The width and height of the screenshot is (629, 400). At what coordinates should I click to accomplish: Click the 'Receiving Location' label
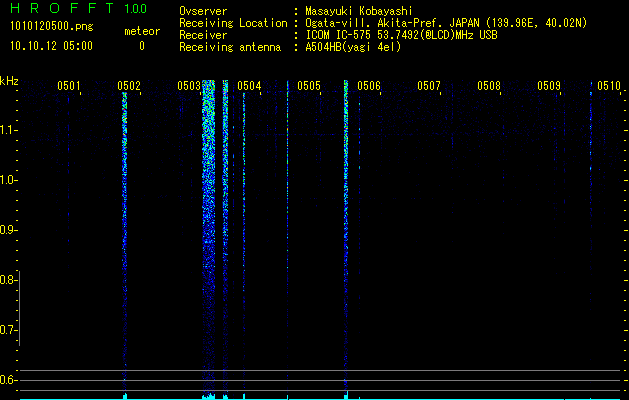pos(233,23)
